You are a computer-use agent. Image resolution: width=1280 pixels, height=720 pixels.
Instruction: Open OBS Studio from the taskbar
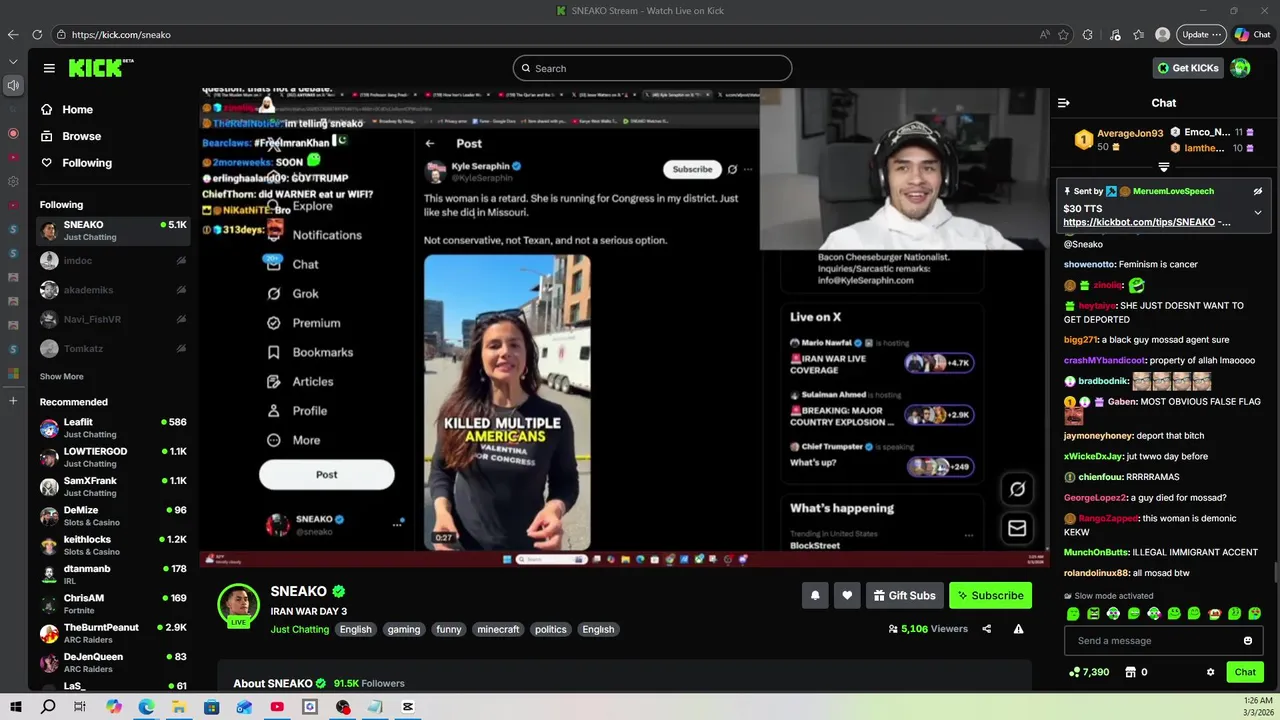[343, 707]
